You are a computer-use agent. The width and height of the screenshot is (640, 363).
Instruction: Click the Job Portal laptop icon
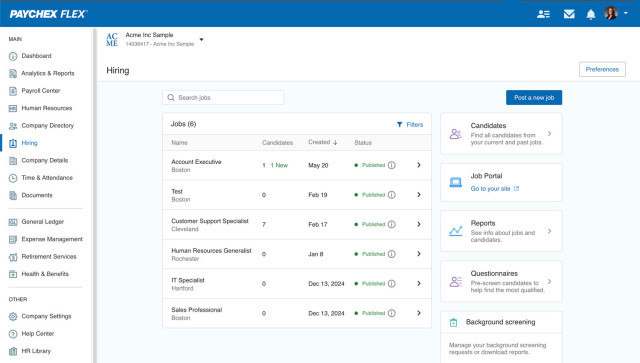coord(456,182)
